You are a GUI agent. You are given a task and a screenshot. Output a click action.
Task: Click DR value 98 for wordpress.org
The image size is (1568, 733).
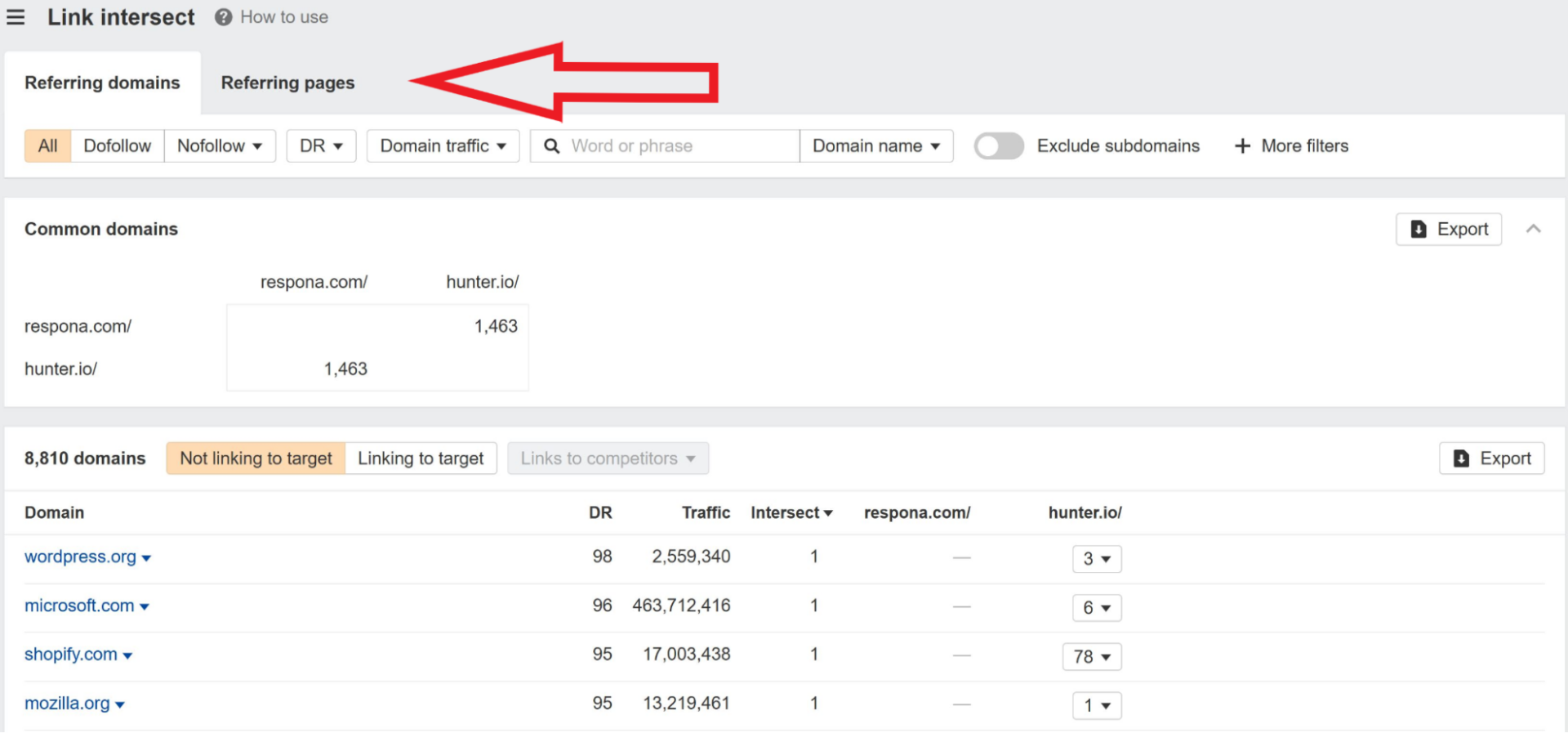click(x=602, y=557)
